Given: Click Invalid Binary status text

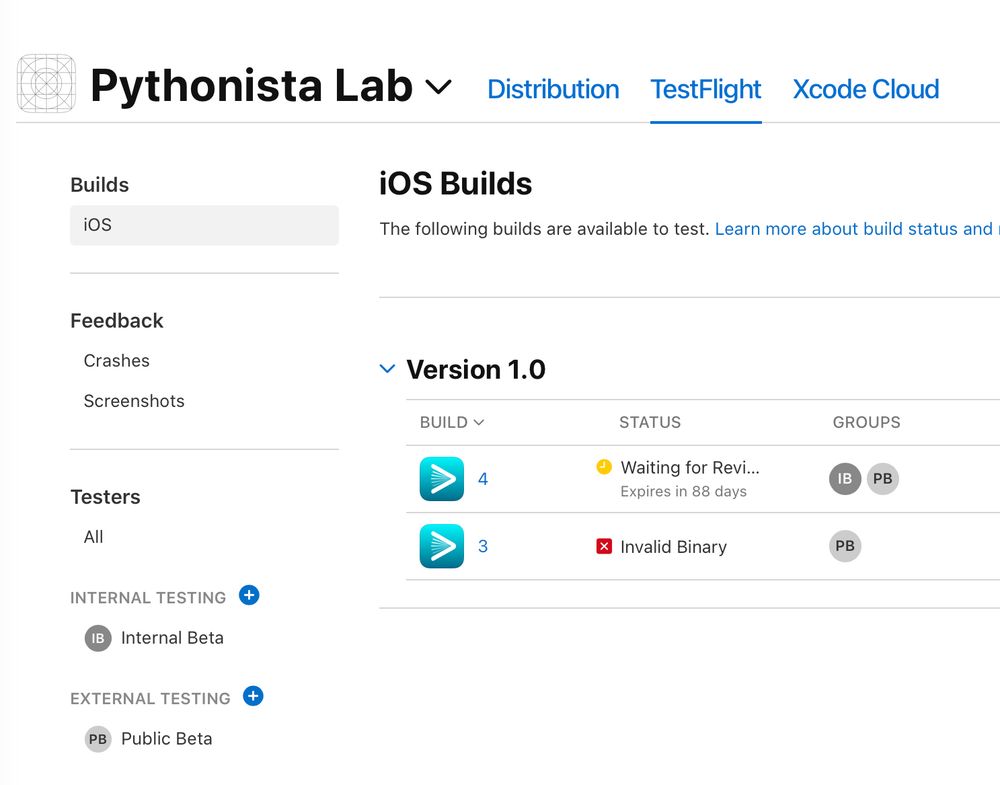Looking at the screenshot, I should coord(673,547).
